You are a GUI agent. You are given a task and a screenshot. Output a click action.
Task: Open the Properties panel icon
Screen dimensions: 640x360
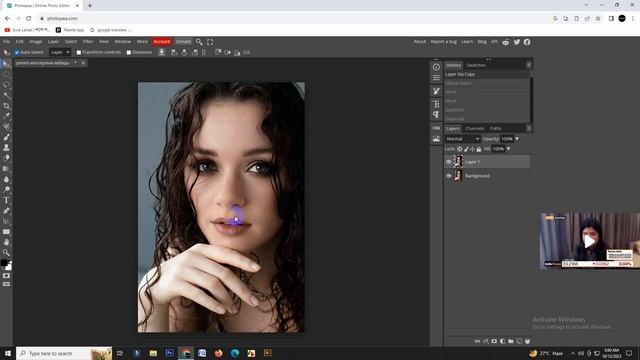[x=436, y=78]
